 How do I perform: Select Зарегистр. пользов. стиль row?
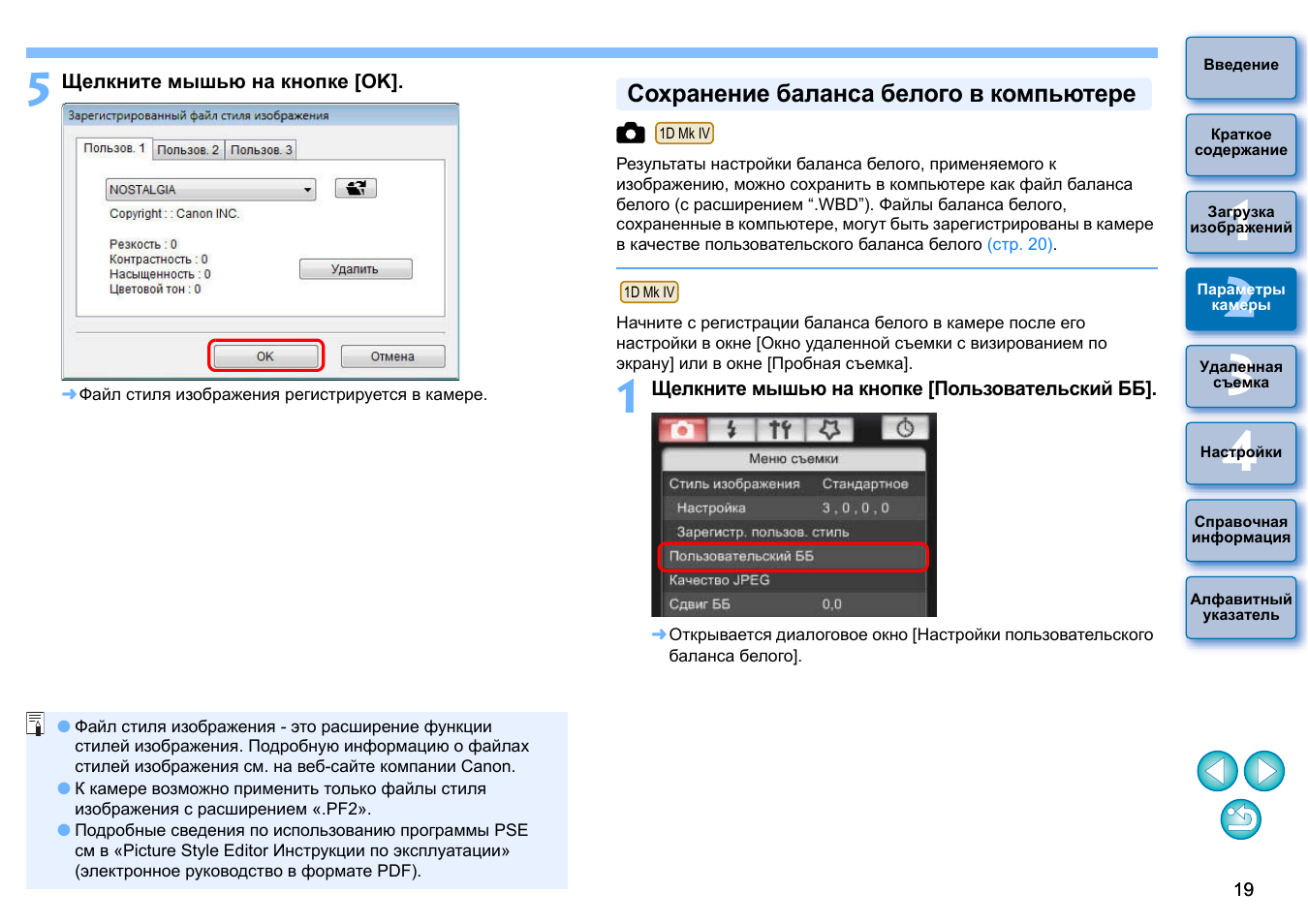[794, 532]
